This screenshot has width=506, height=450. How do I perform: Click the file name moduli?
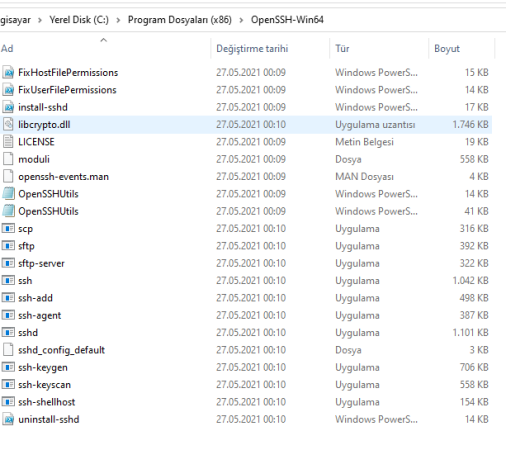[x=34, y=159]
